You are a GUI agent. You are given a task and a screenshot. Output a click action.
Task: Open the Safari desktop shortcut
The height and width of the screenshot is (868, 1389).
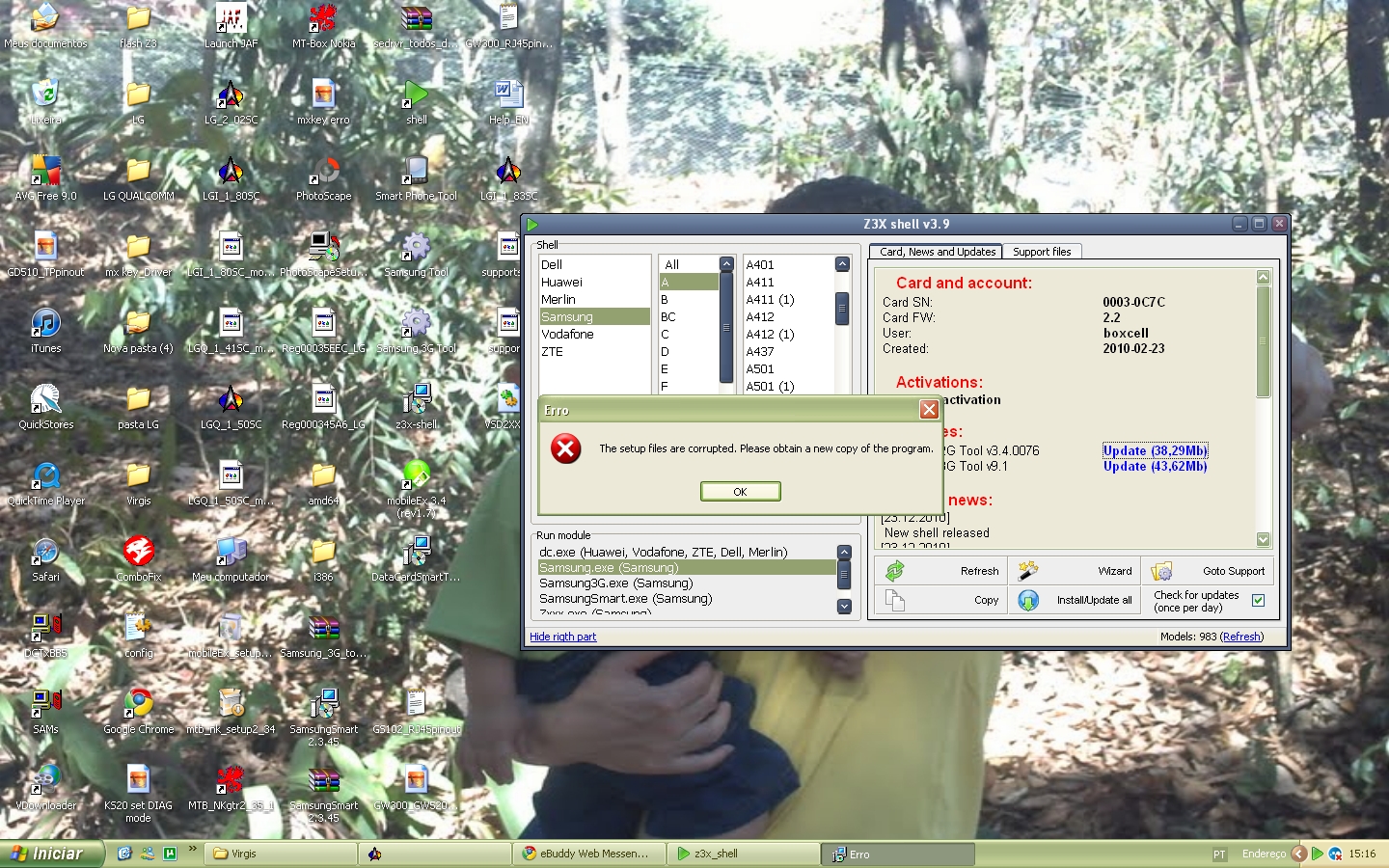45,552
